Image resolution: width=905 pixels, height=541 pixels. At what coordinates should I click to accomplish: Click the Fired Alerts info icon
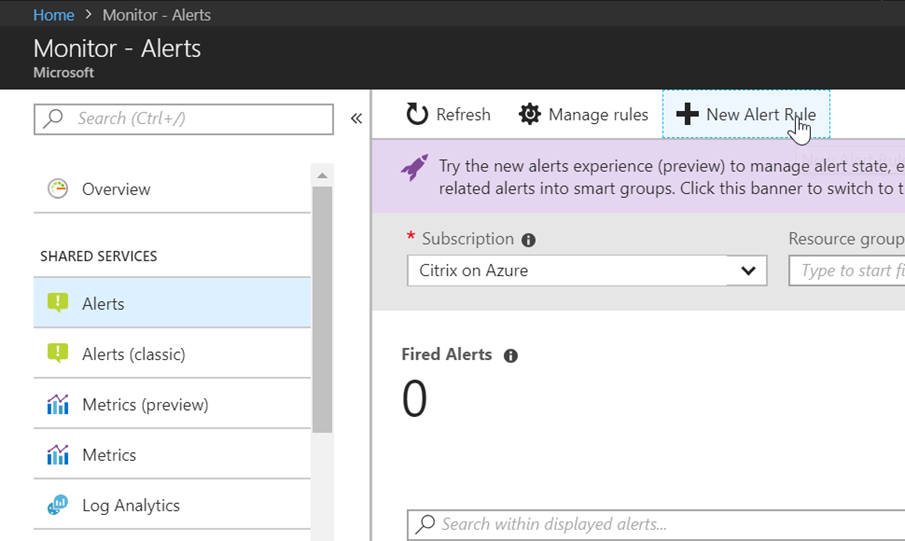[x=510, y=356]
